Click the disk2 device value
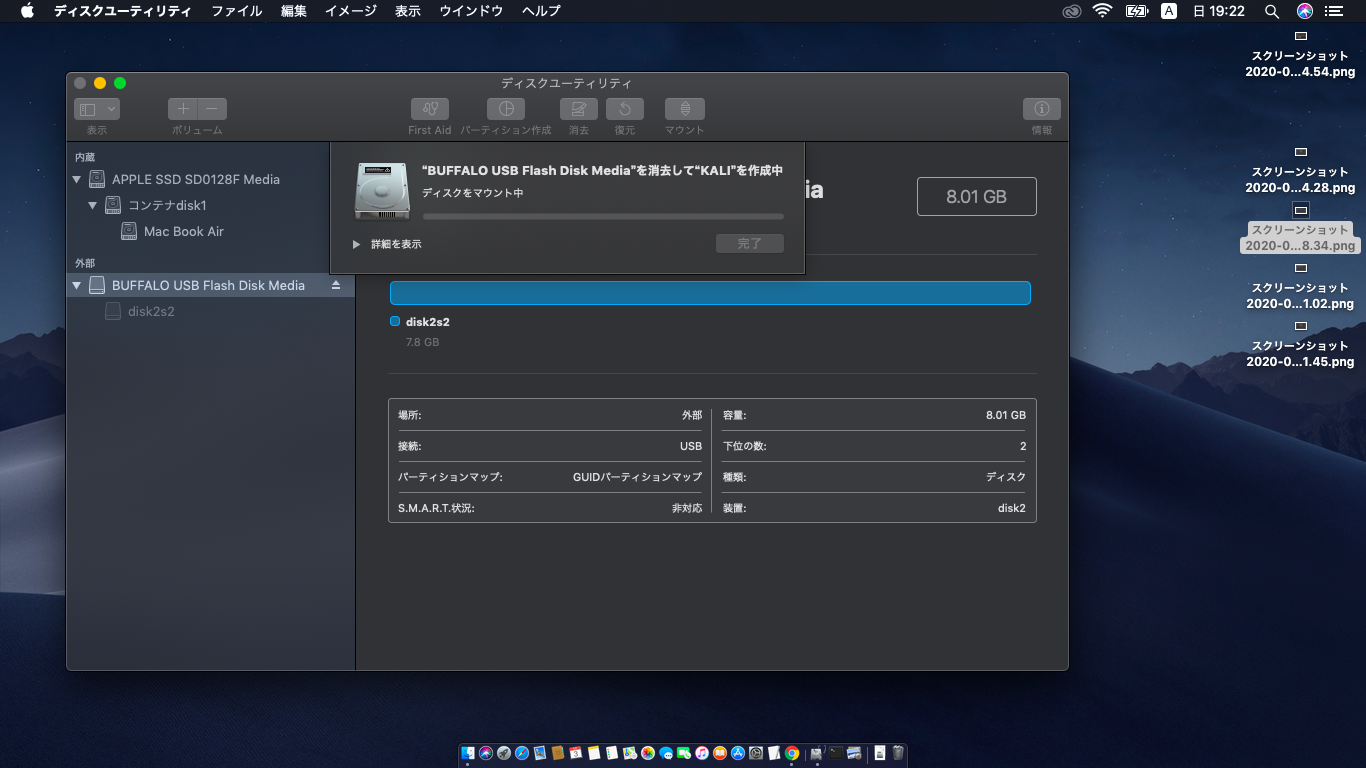1366x768 pixels. click(x=1012, y=508)
